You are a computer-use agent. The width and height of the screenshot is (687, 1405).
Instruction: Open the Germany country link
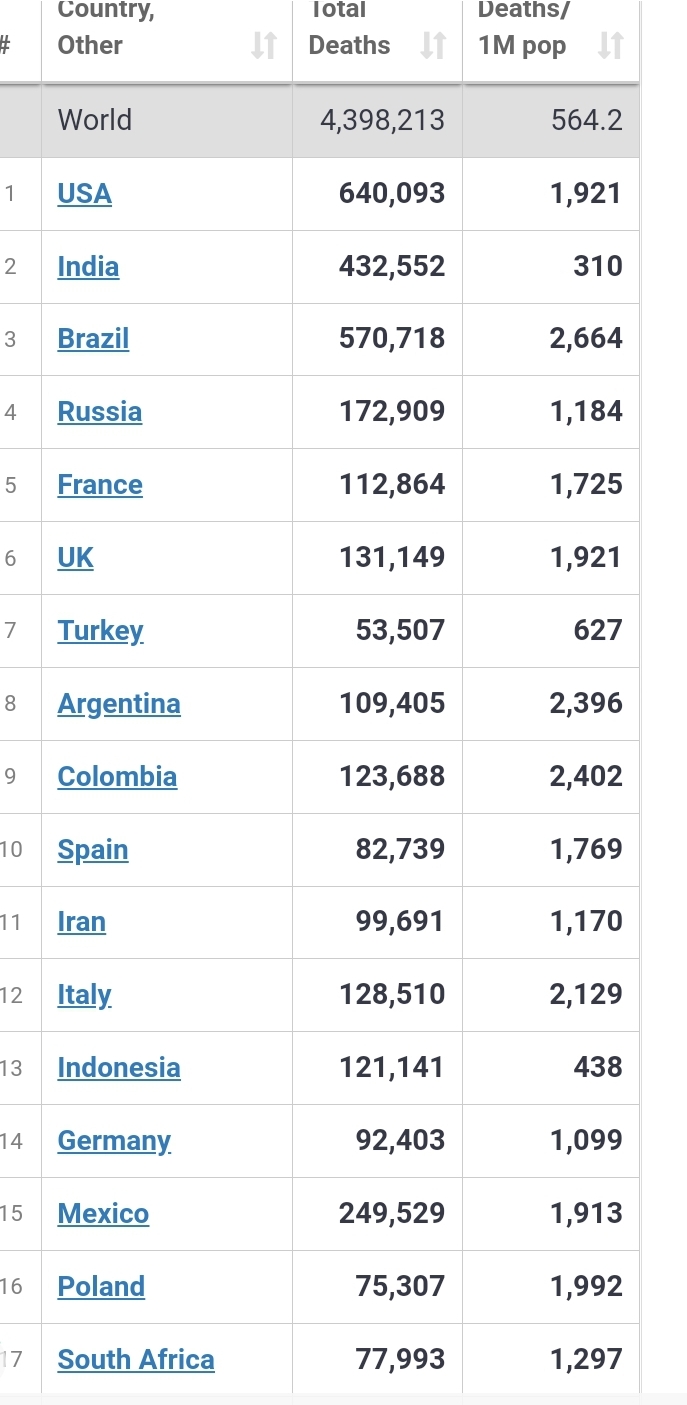(115, 1141)
